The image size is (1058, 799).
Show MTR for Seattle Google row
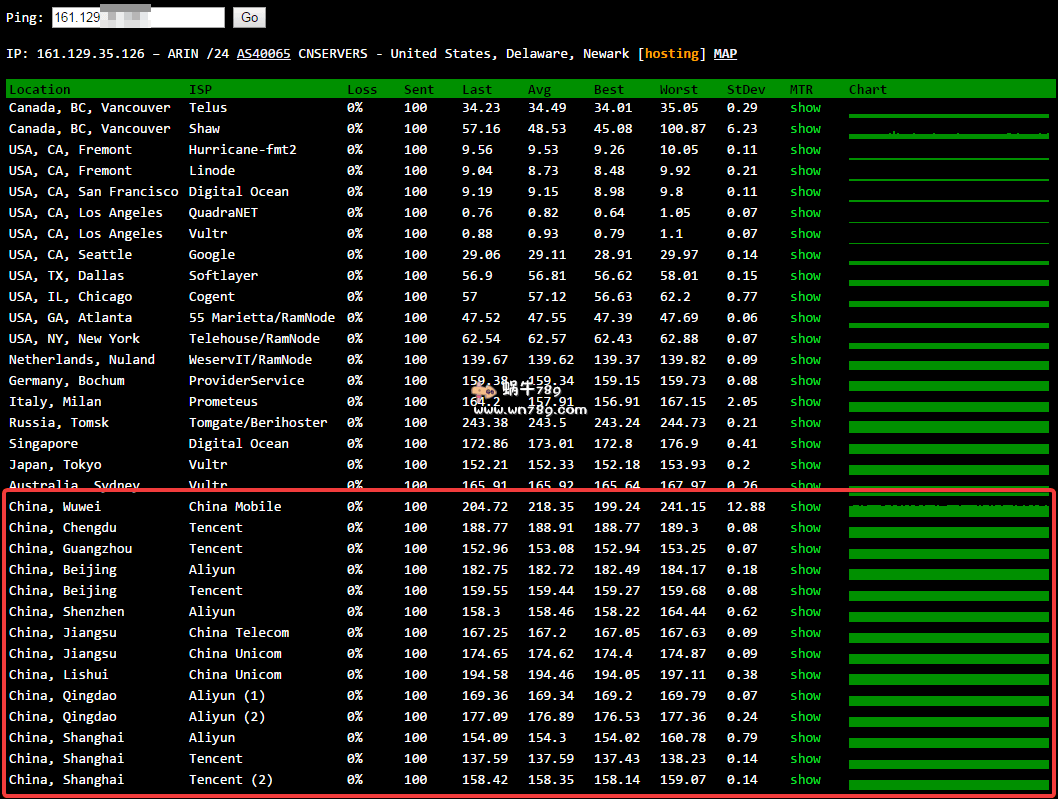click(x=805, y=255)
